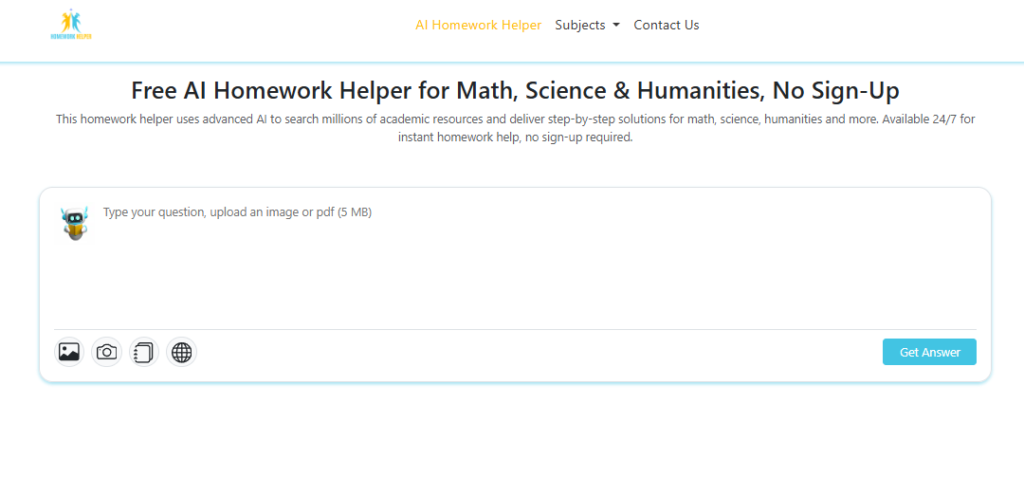Click 'instant homework help, no sign-up required' text

tap(515, 138)
